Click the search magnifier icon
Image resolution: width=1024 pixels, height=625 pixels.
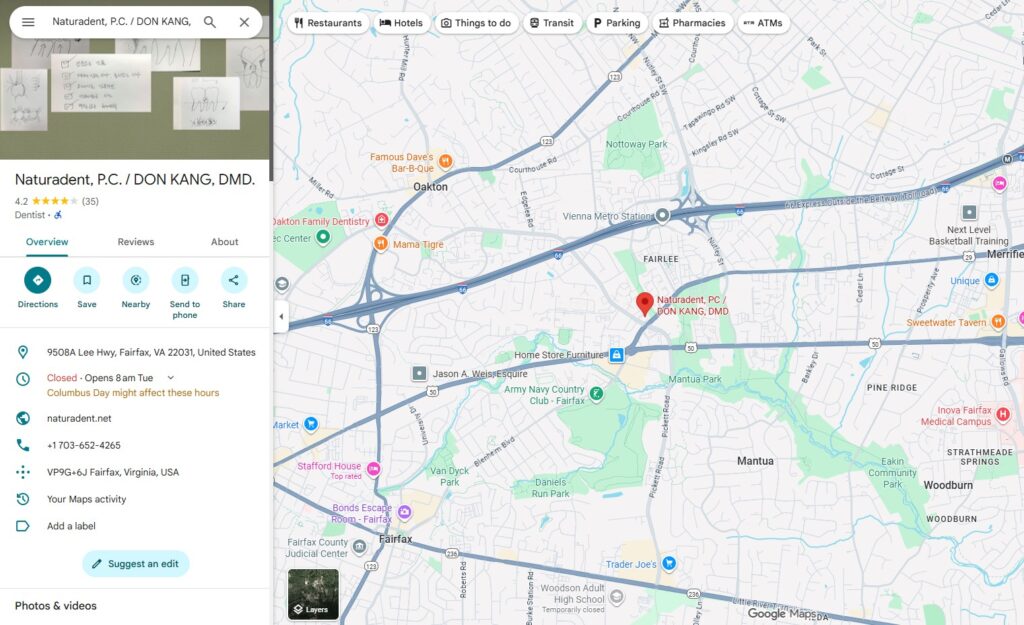coord(210,22)
